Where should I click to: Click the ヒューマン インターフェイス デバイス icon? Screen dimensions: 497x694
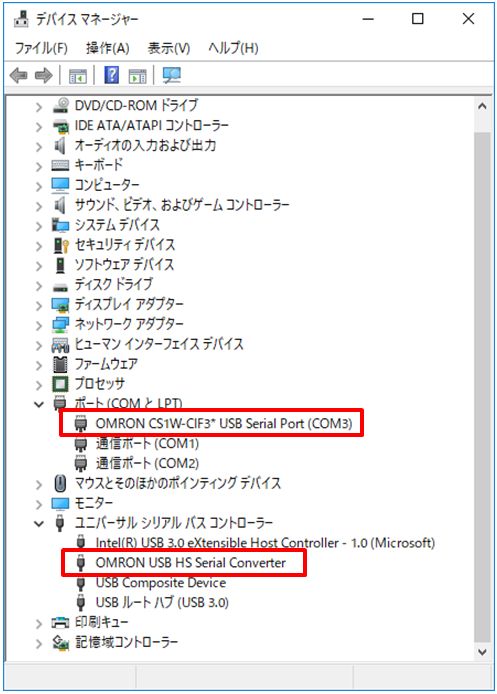[x=60, y=344]
